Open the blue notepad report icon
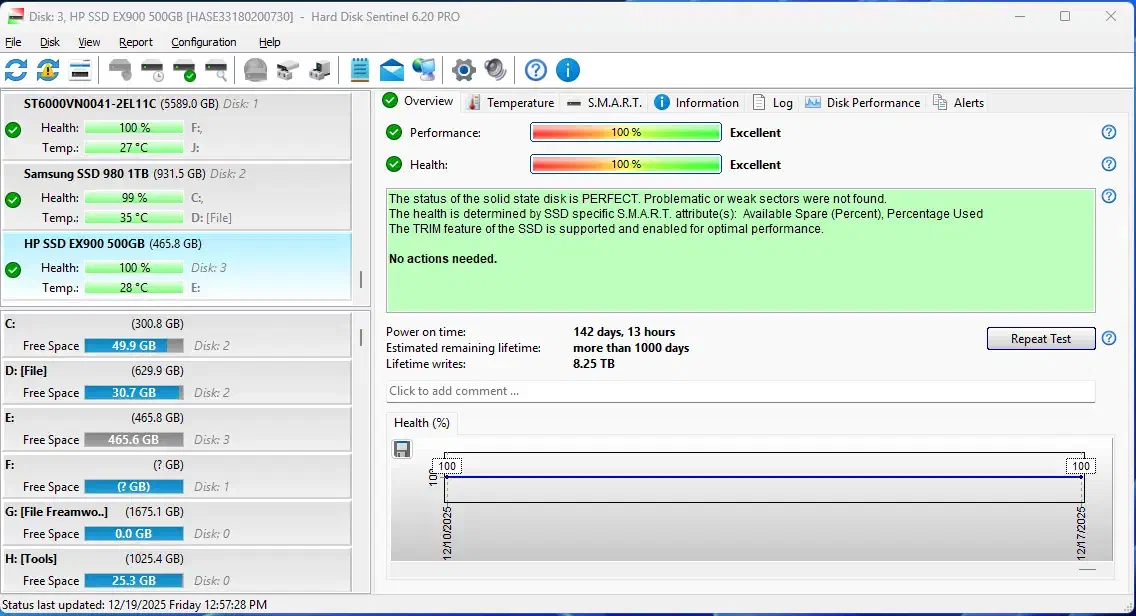Viewport: 1136px width, 616px height. click(360, 70)
